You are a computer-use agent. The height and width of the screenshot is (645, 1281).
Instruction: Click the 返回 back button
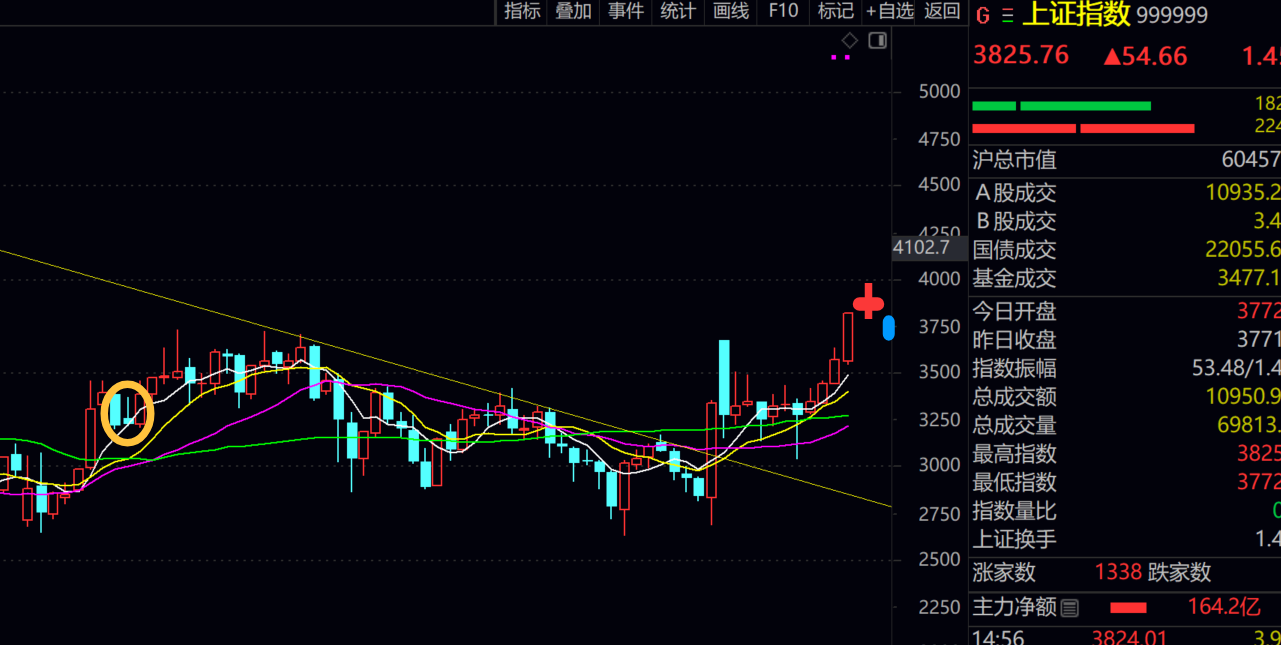coord(942,11)
